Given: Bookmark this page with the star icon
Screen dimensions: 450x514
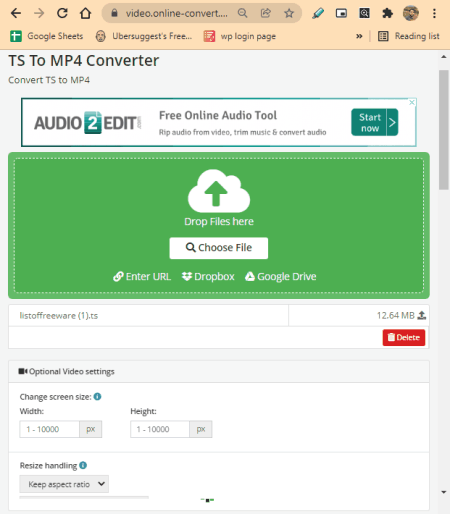Looking at the screenshot, I should click(x=289, y=13).
